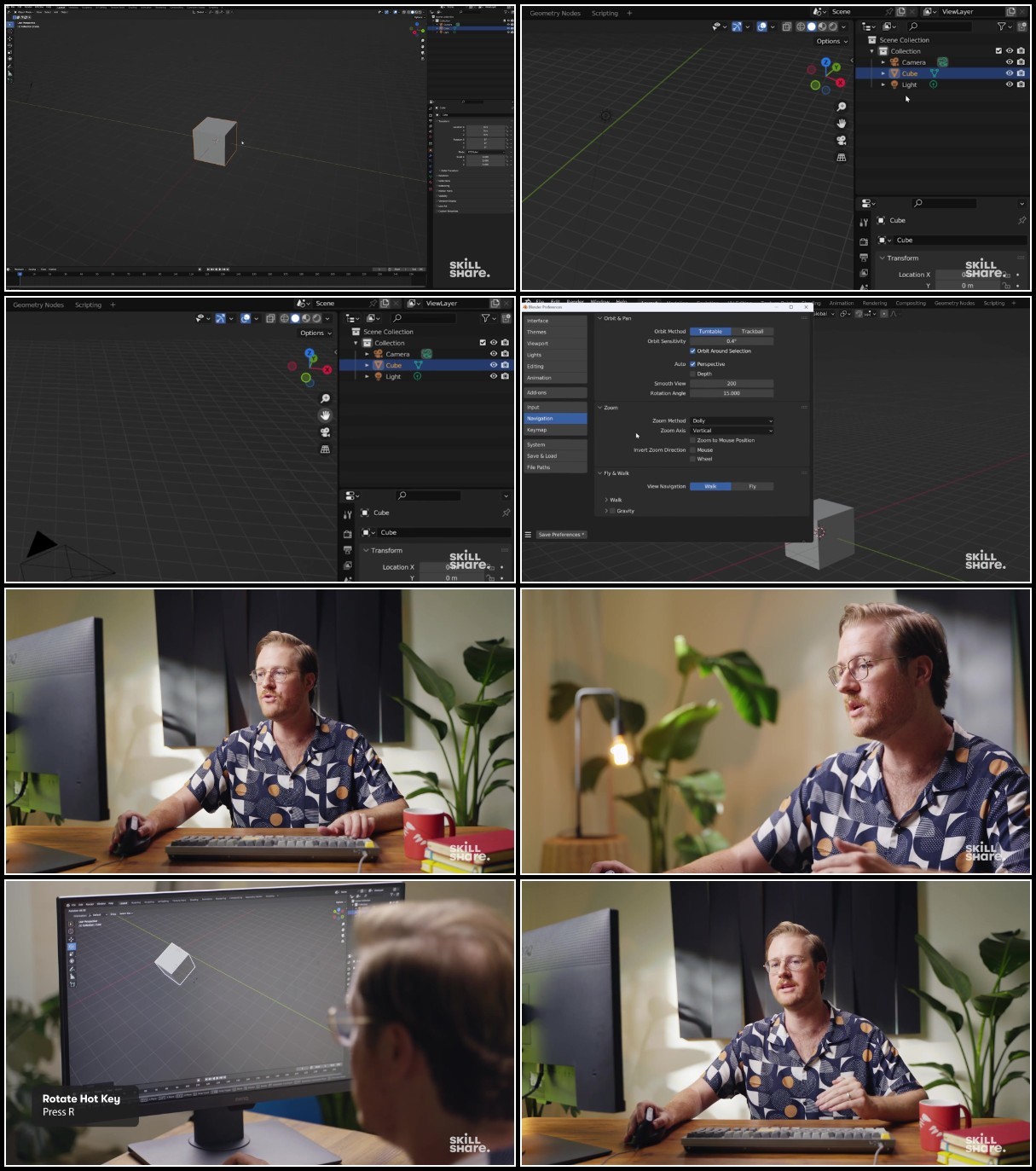
Task: Expand the Gravity subpanel arrow
Action: tap(606, 511)
